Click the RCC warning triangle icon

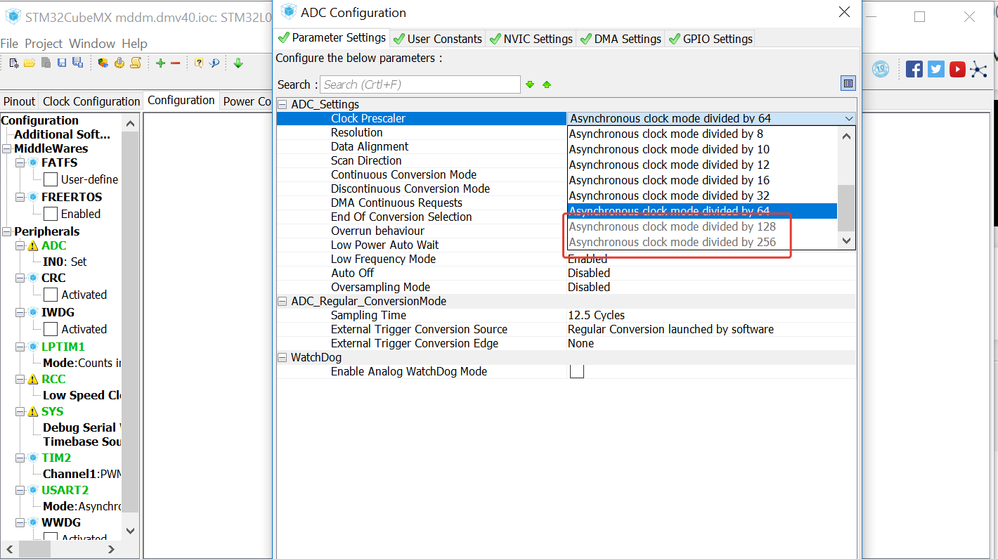point(33,379)
